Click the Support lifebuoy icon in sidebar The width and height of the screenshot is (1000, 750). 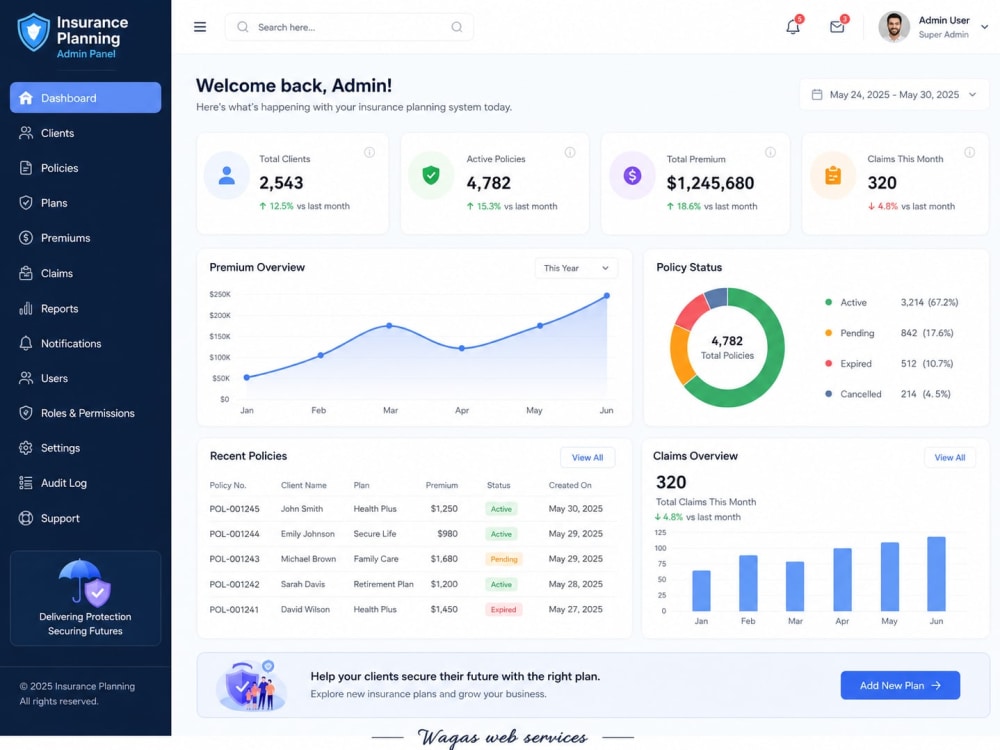[26, 518]
